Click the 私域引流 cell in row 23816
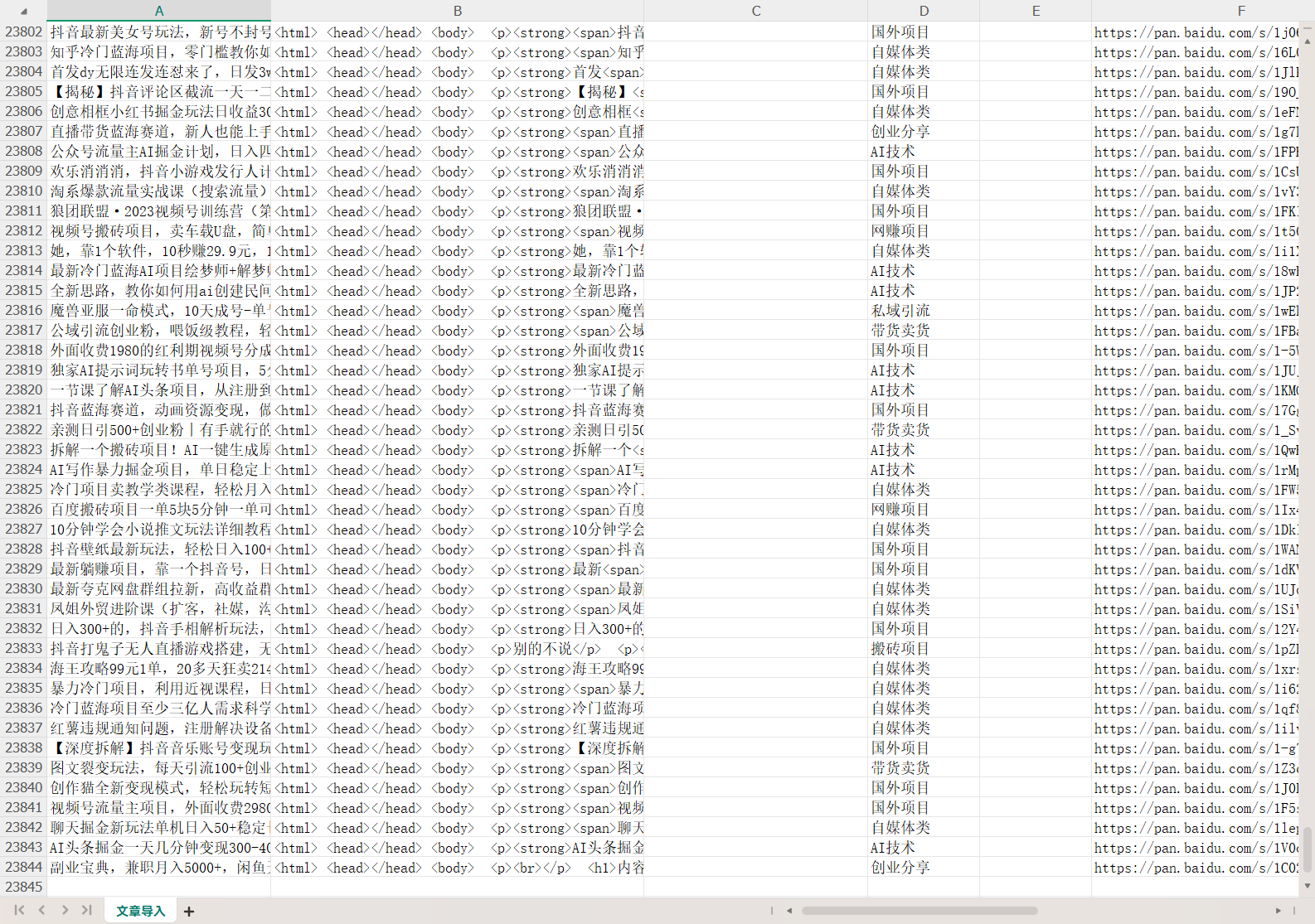Viewport: 1315px width, 924px height. (924, 310)
